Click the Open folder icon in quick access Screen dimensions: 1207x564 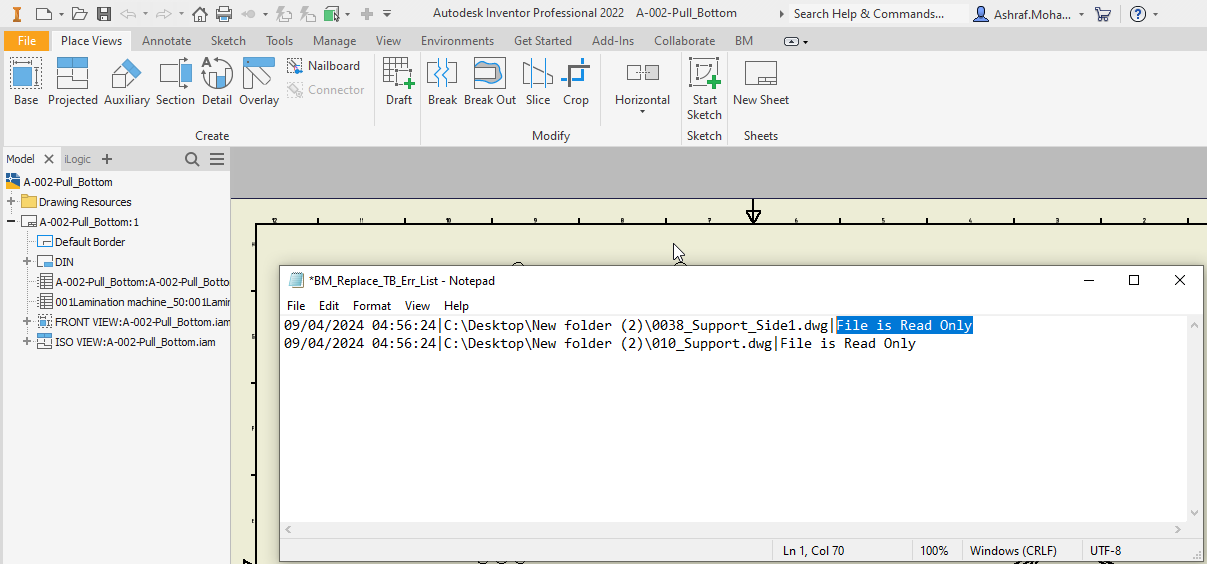click(x=81, y=14)
